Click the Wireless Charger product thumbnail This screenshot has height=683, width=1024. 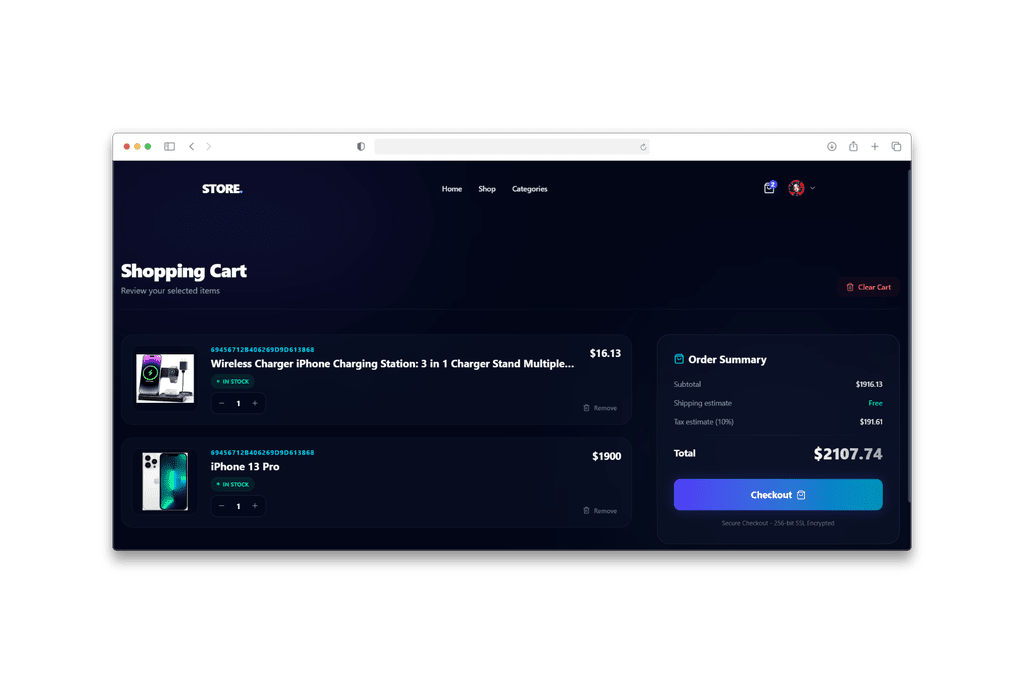coord(165,378)
